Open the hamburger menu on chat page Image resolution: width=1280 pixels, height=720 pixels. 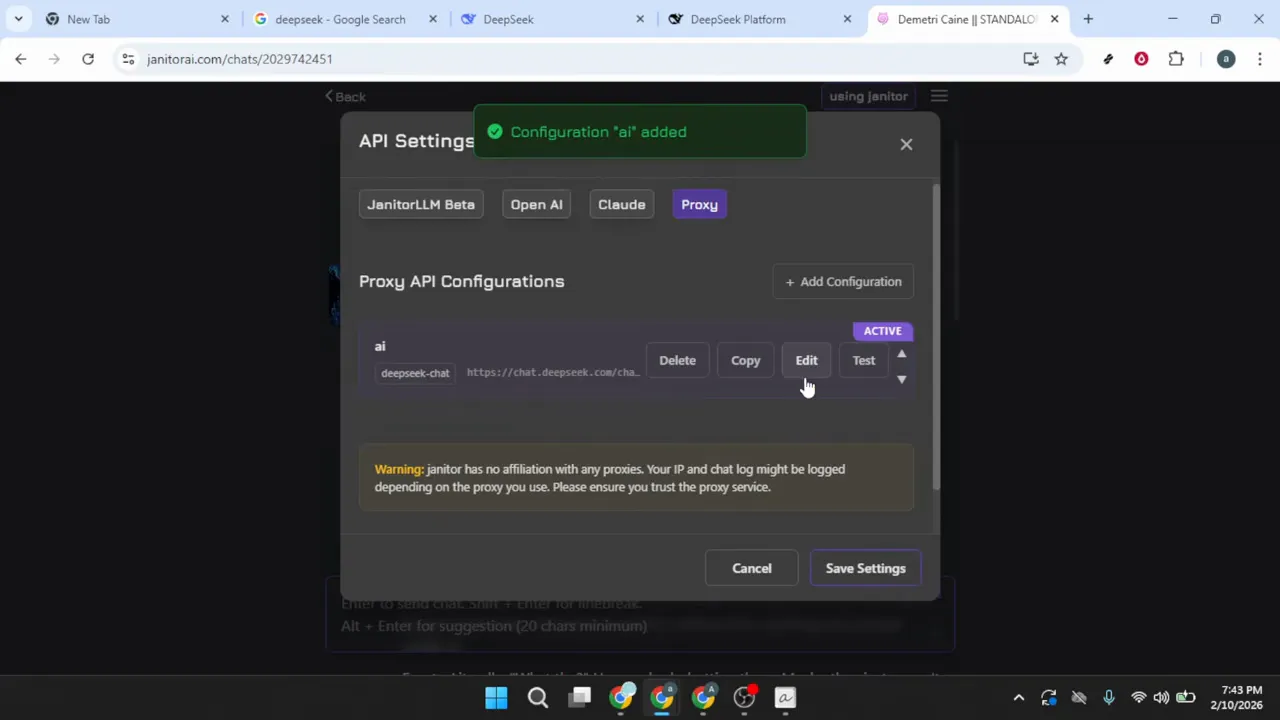(x=939, y=96)
